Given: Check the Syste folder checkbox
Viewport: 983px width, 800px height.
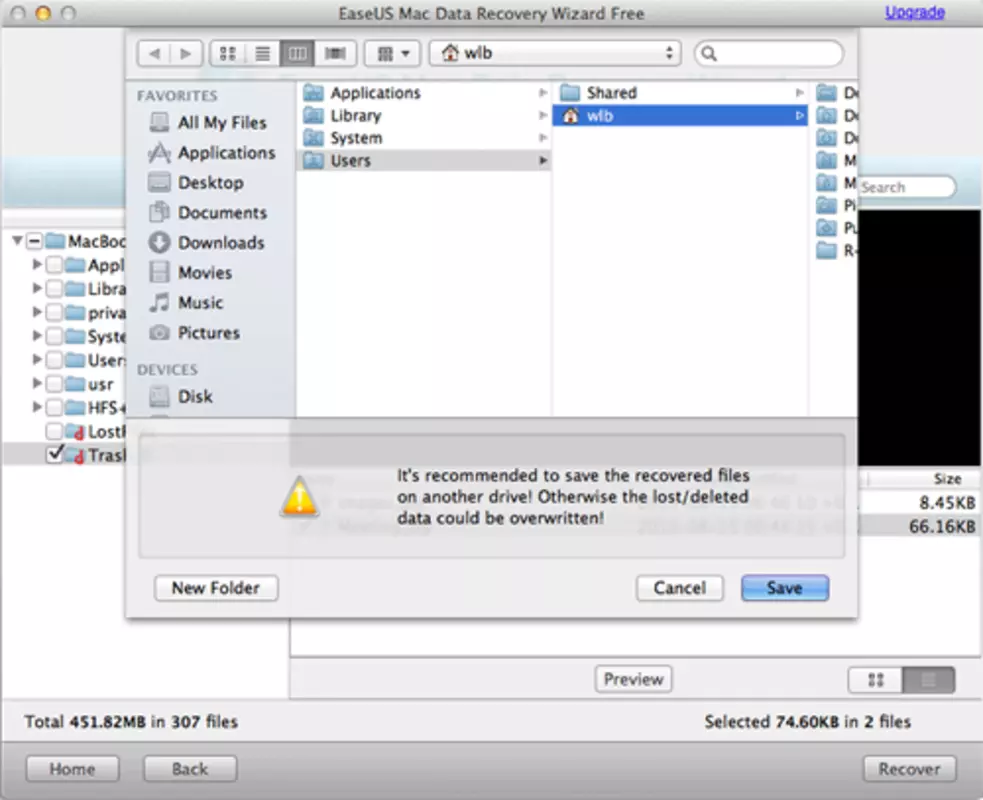Looking at the screenshot, I should 55,336.
